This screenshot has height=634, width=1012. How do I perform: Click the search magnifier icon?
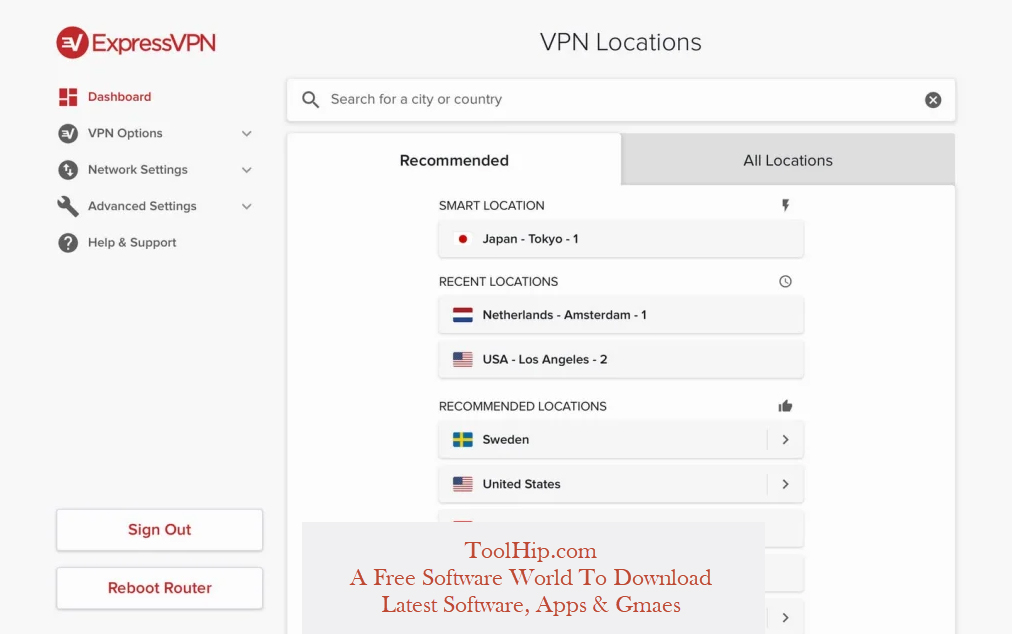click(310, 99)
